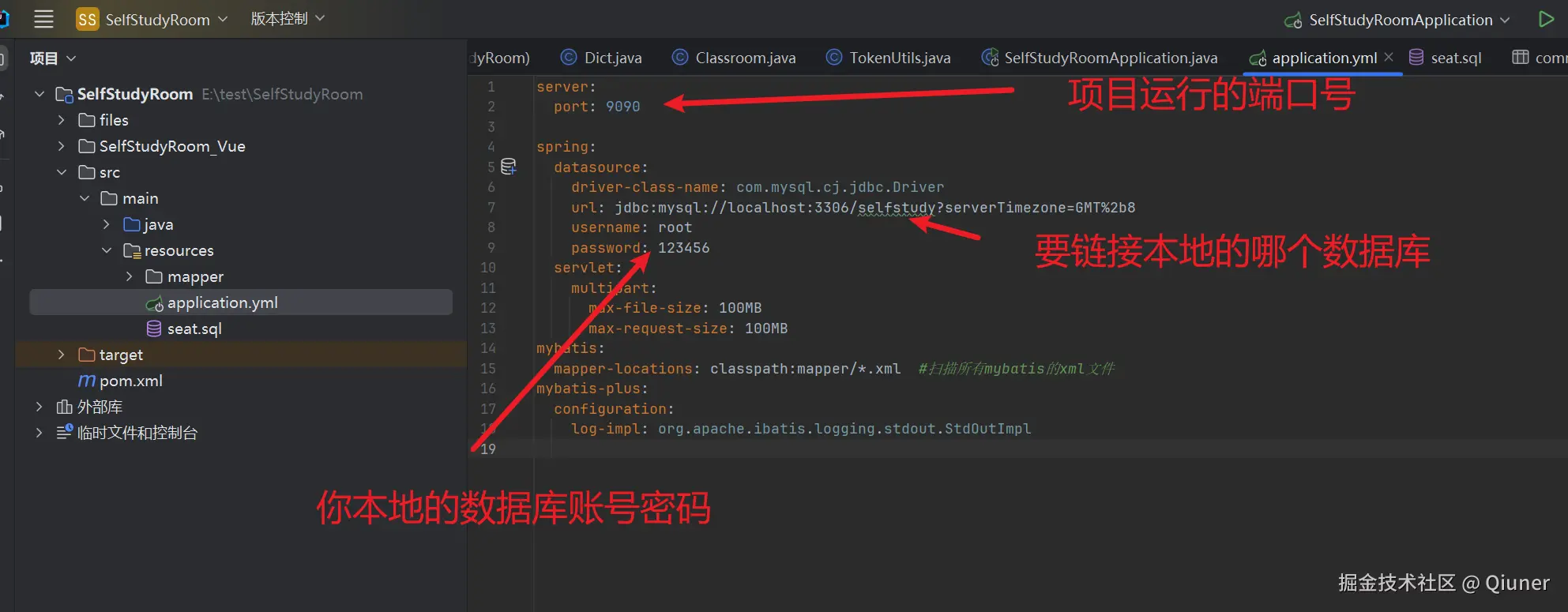This screenshot has width=1568, height=612.
Task: Click the seat.sql database file icon in tree
Action: click(155, 329)
